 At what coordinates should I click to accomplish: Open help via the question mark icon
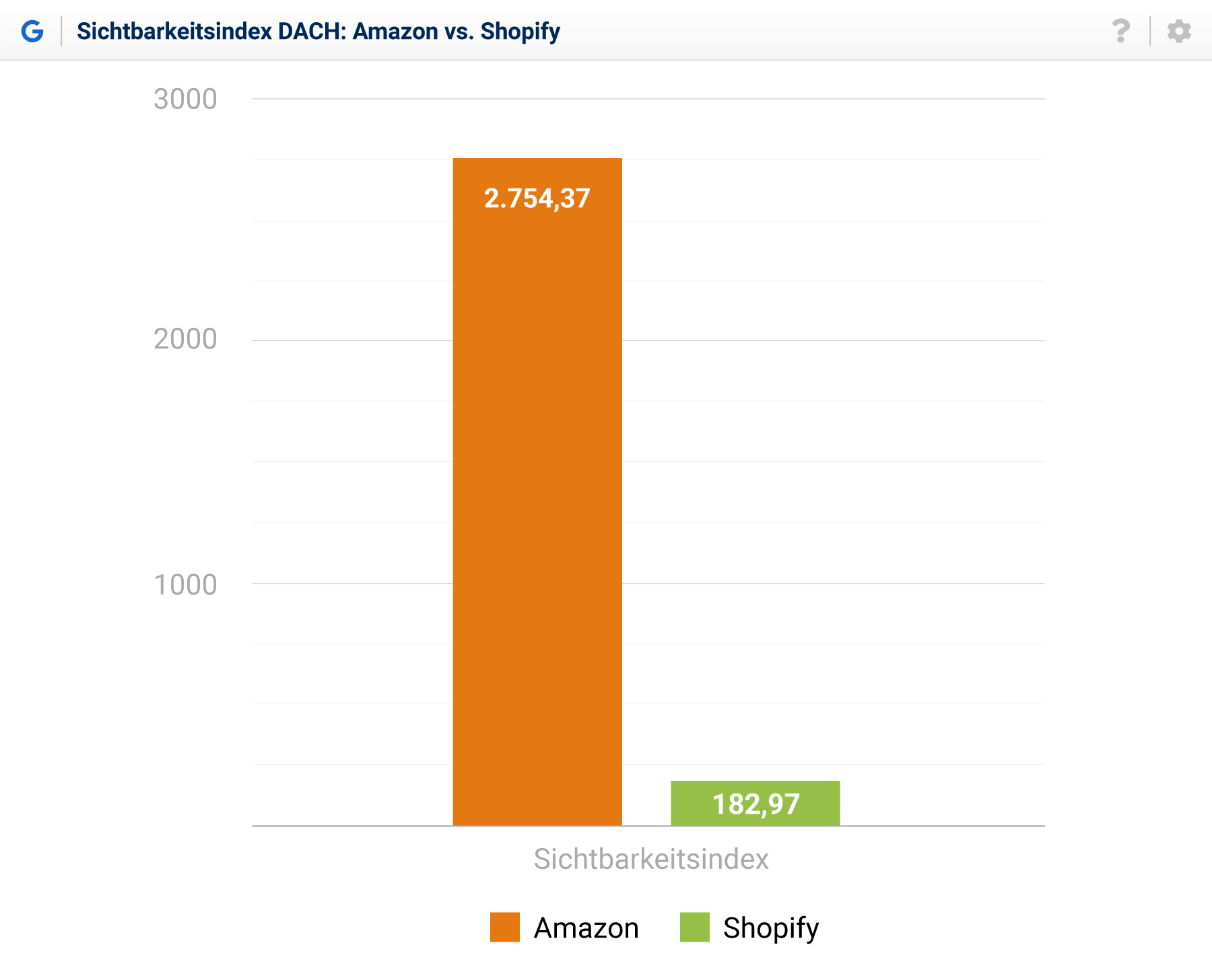coord(1120,31)
